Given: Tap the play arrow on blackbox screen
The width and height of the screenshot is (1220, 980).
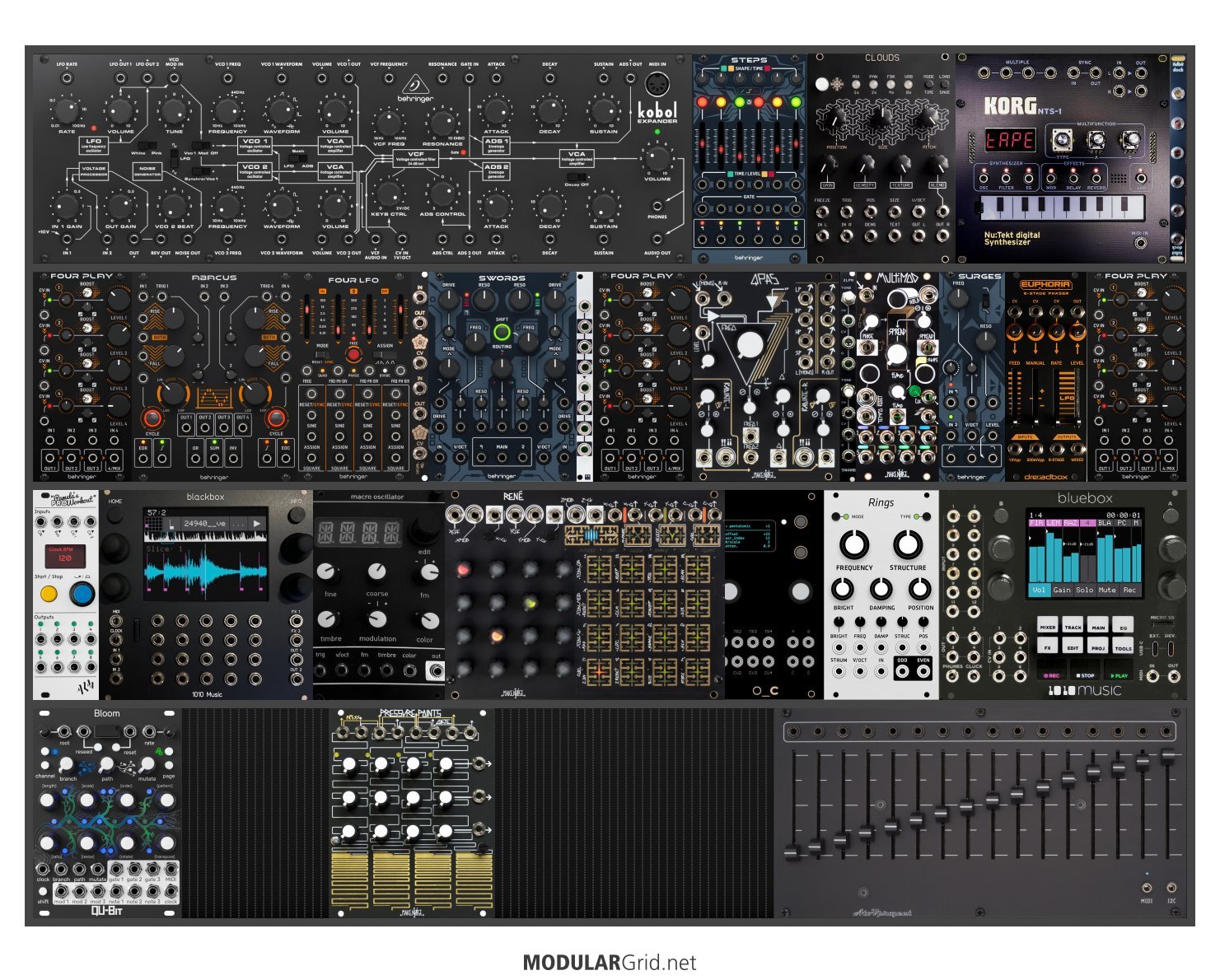Looking at the screenshot, I should [257, 523].
